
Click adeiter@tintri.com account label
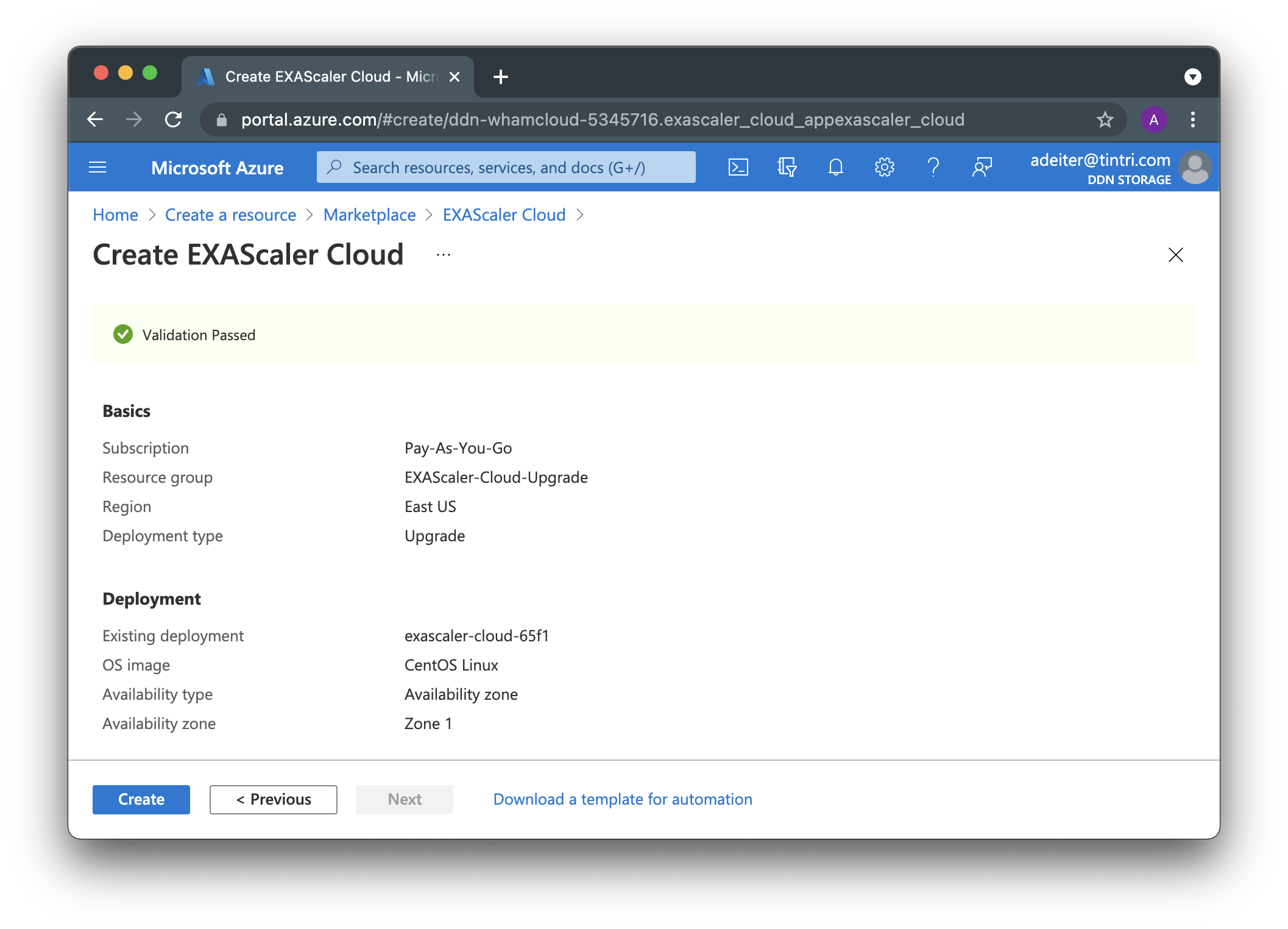tap(1100, 160)
